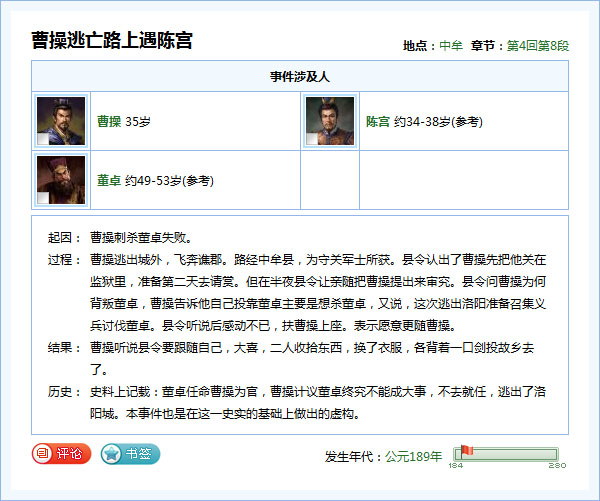The width and height of the screenshot is (600, 501).
Task: Click the 曹操 portrait thumbnail
Action: pos(61,121)
